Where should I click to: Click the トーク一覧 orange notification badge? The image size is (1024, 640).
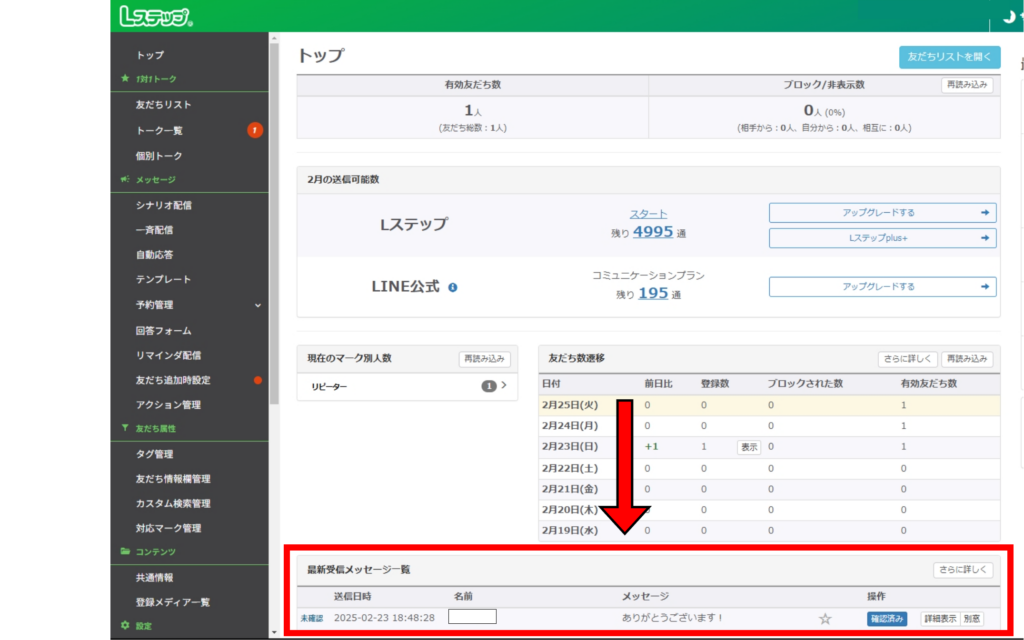pos(255,130)
